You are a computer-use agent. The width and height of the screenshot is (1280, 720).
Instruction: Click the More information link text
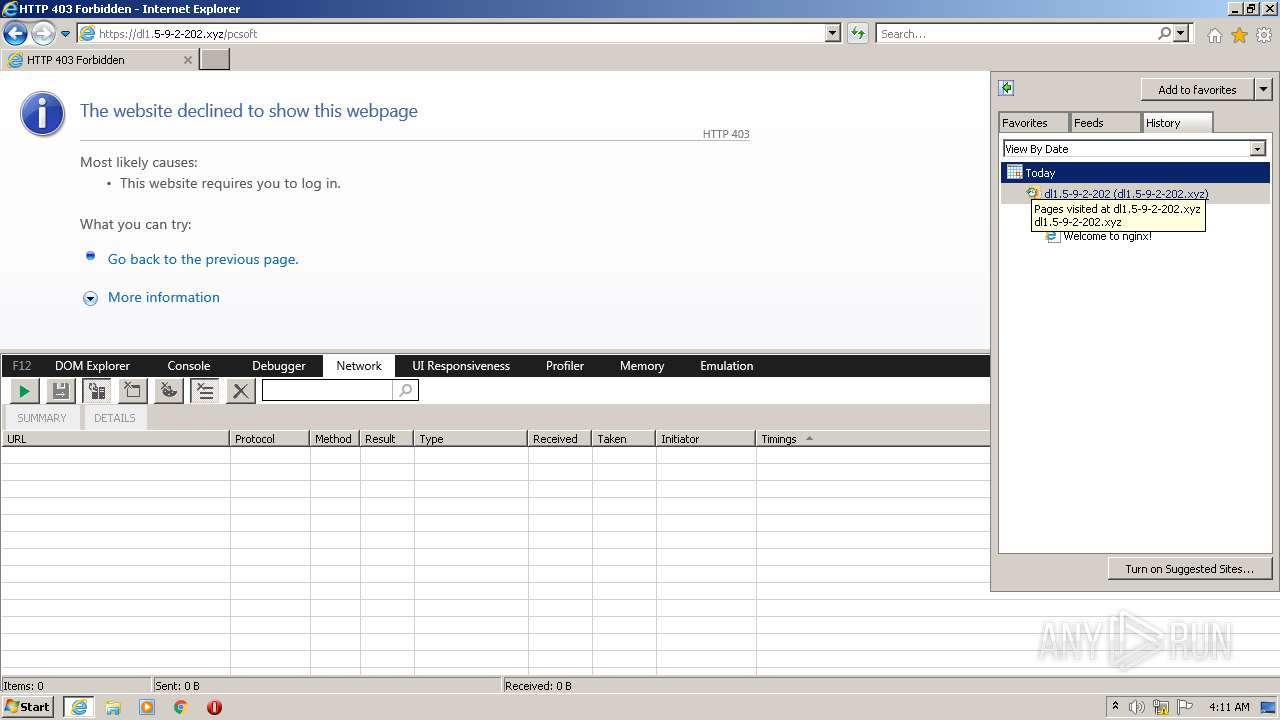pos(164,297)
